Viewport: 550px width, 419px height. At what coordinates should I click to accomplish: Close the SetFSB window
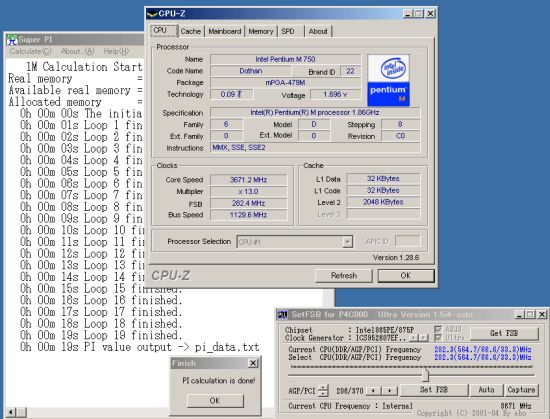tap(542, 314)
